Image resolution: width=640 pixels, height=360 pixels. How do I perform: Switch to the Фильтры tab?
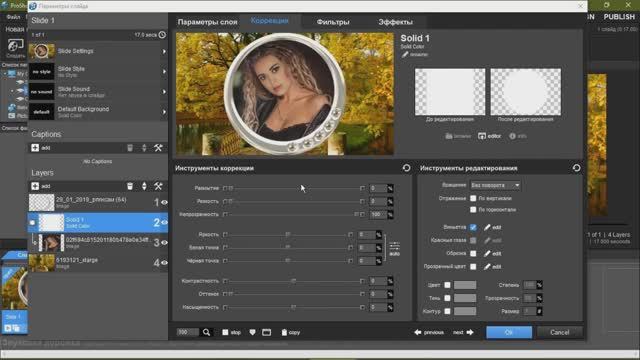click(x=333, y=22)
